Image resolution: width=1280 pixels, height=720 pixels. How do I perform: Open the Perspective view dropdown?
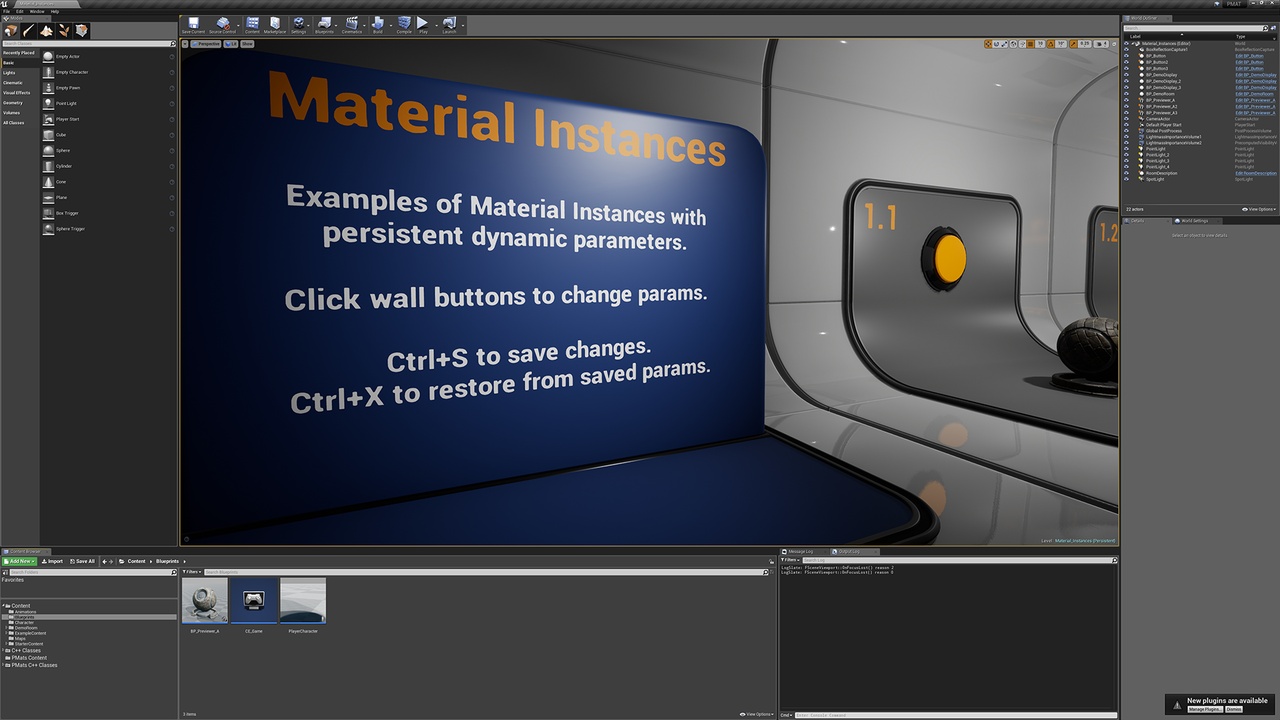pyautogui.click(x=206, y=44)
